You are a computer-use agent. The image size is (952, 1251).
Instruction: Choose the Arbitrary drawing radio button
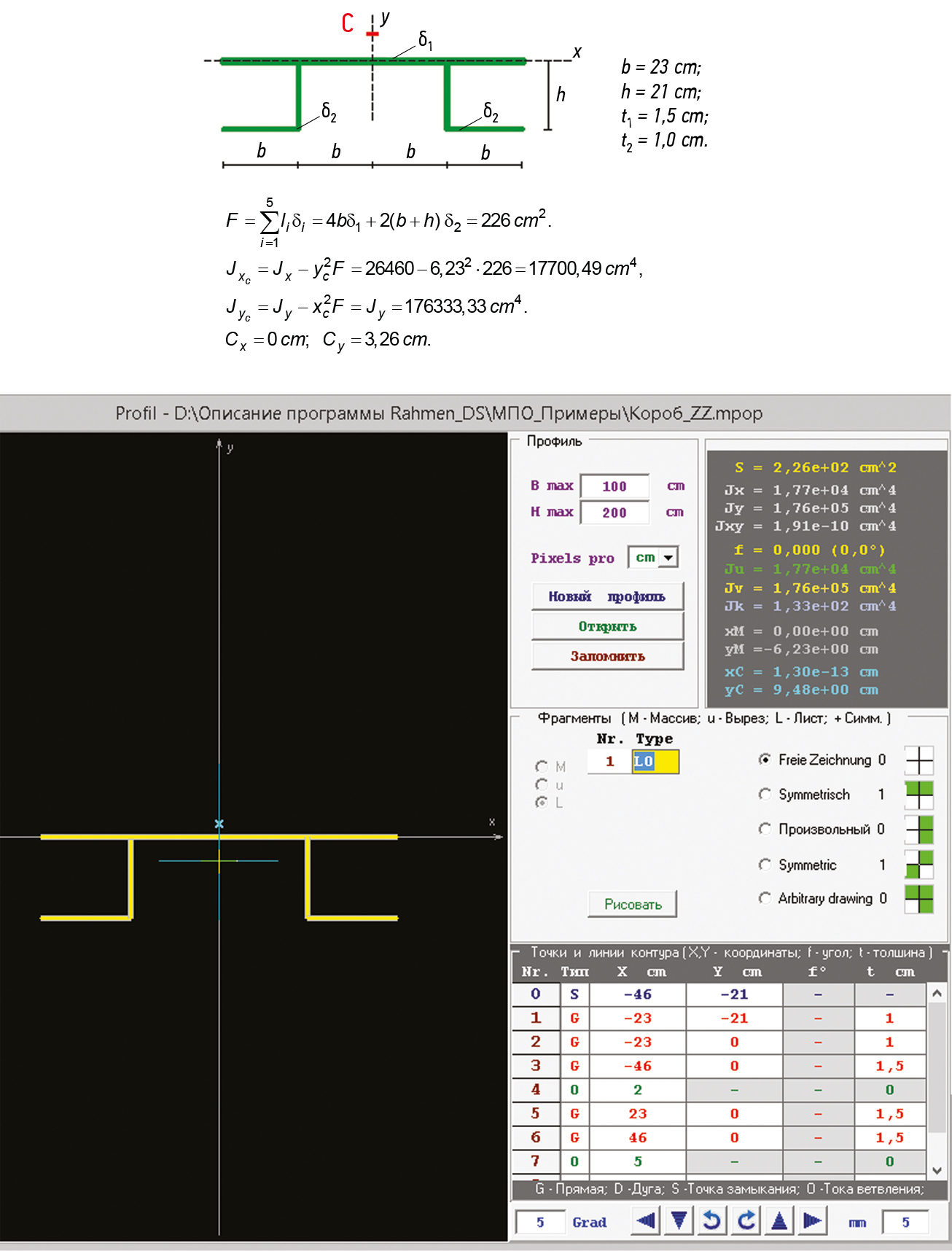point(765,898)
